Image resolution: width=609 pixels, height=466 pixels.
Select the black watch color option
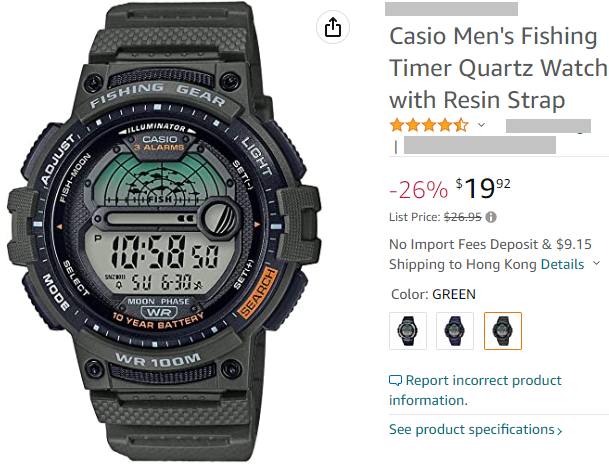coord(408,331)
